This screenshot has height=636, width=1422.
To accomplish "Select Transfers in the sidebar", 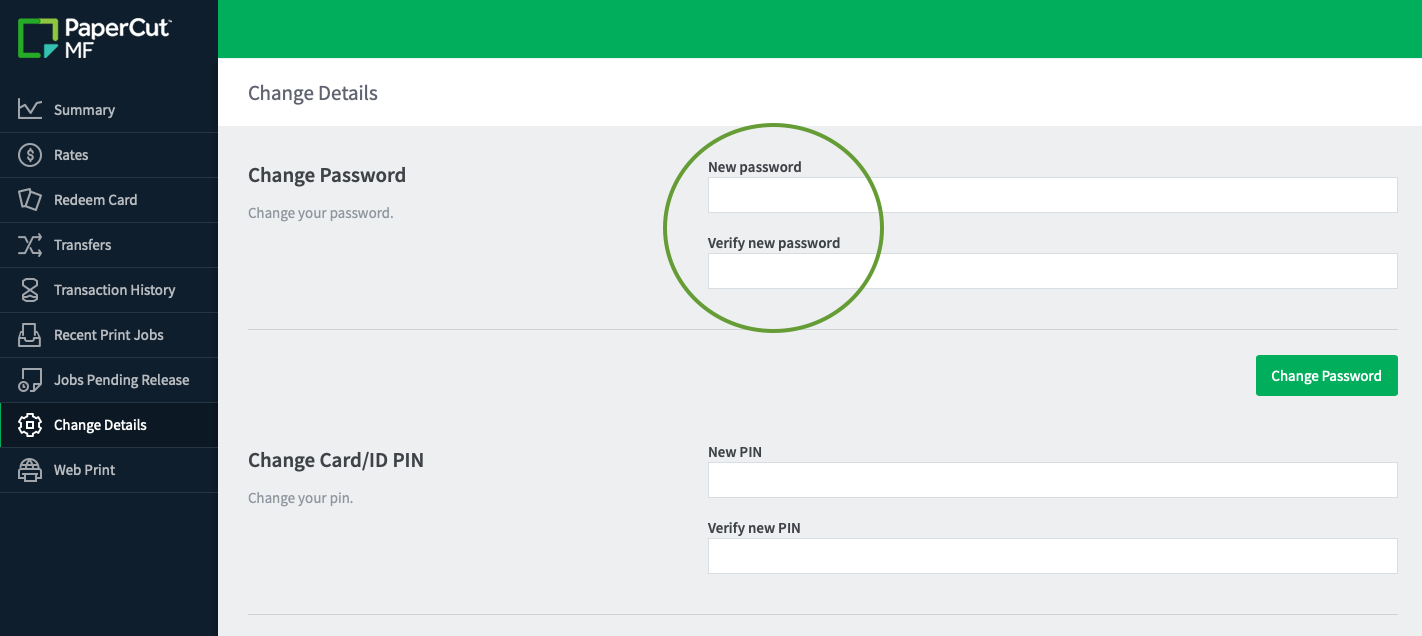I will click(109, 245).
